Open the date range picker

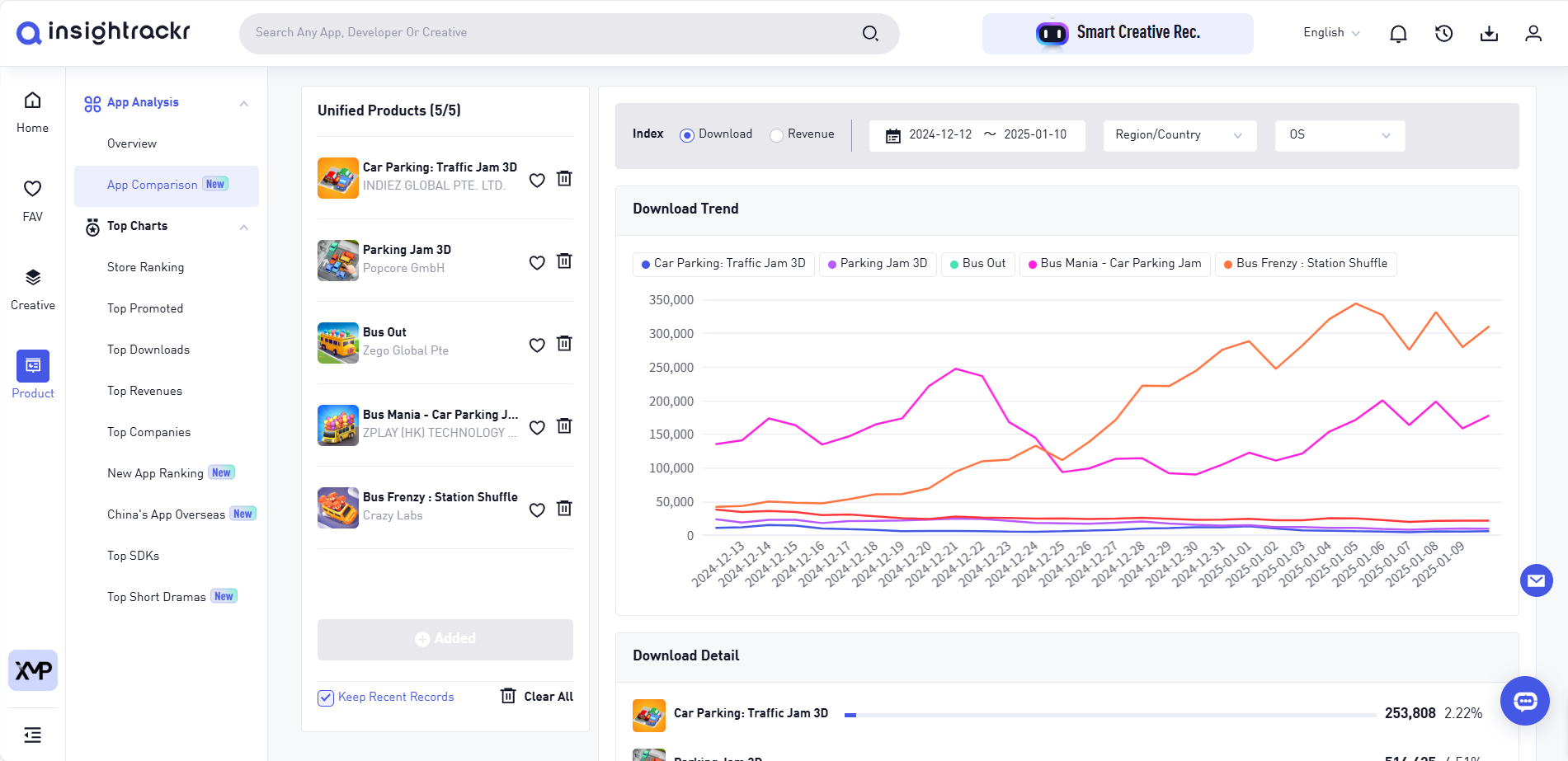977,135
